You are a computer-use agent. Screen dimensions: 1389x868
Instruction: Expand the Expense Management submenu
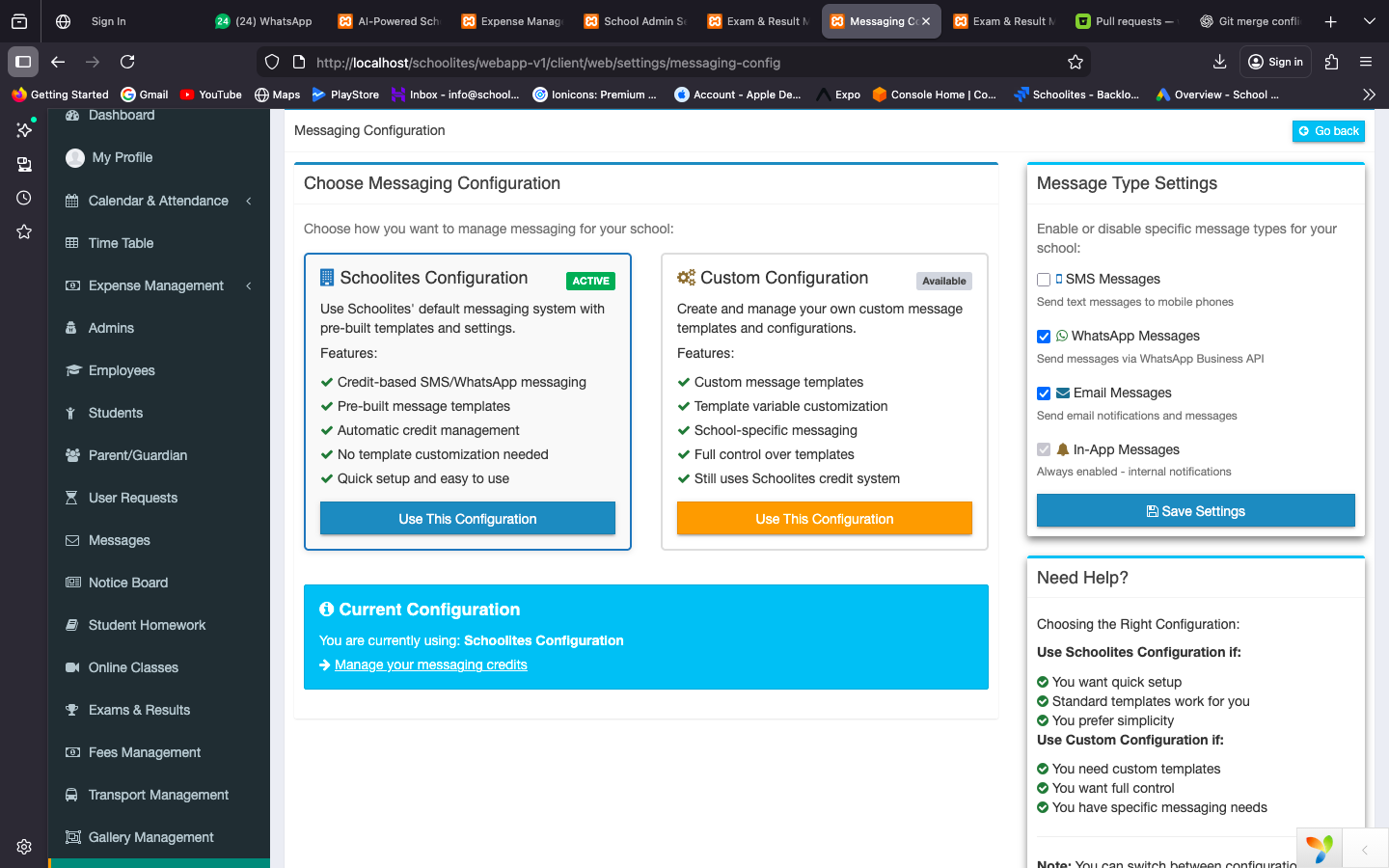[250, 285]
